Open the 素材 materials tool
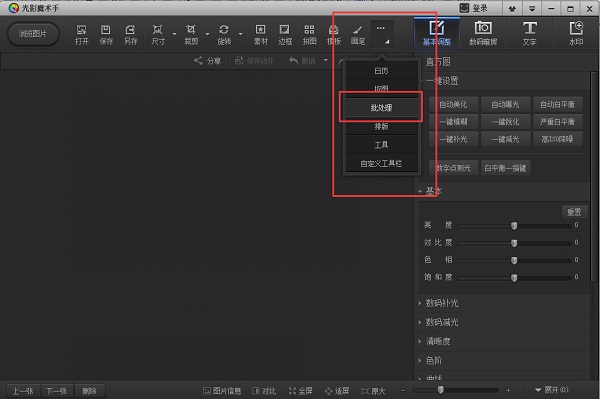The height and width of the screenshot is (399, 600). [261, 34]
